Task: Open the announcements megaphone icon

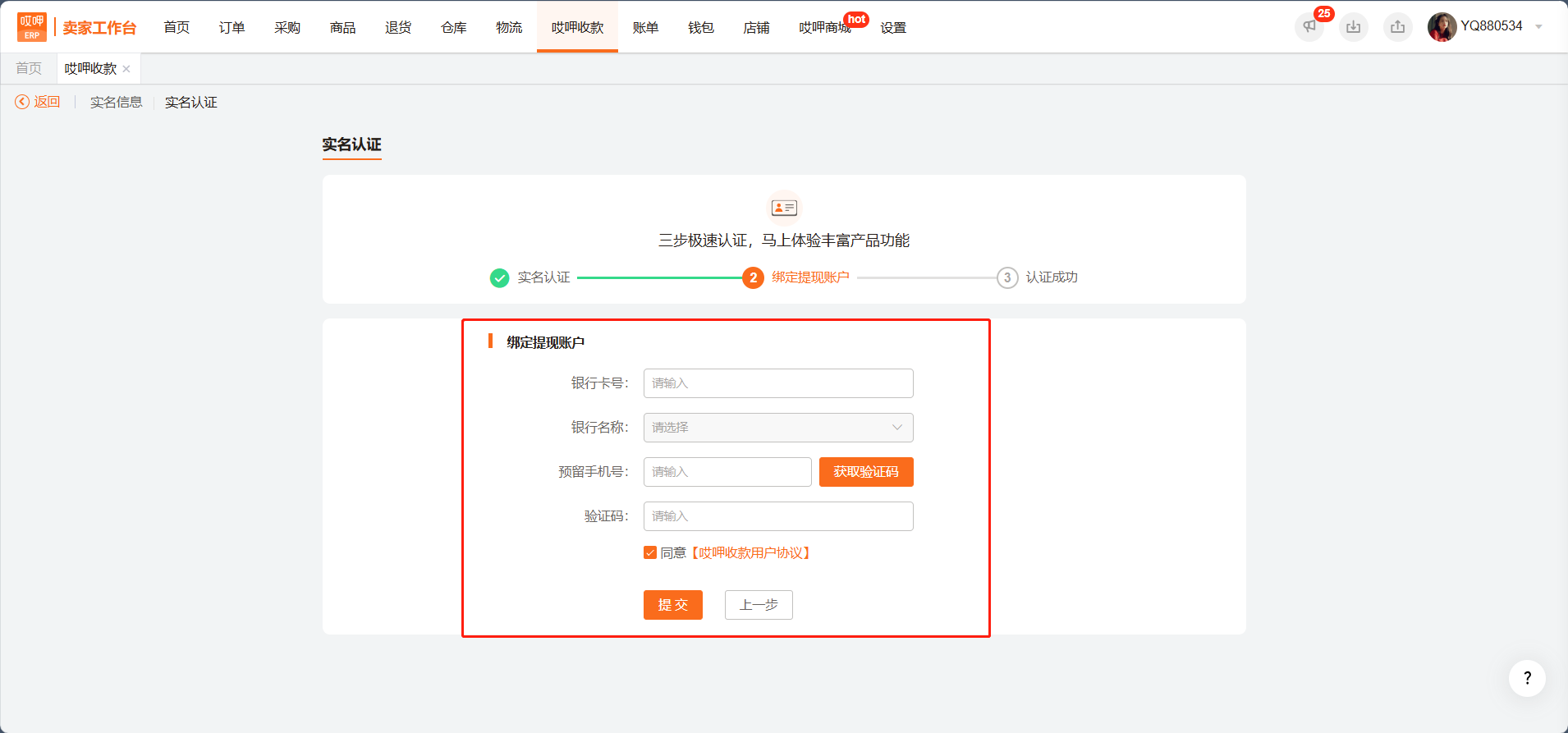Action: point(1309,27)
